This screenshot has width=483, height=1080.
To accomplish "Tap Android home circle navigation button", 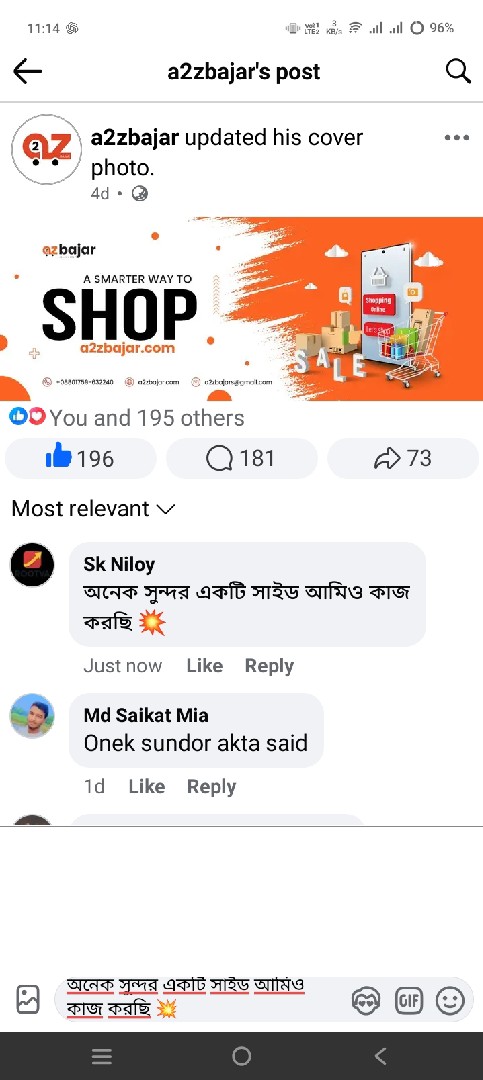I will [241, 1056].
